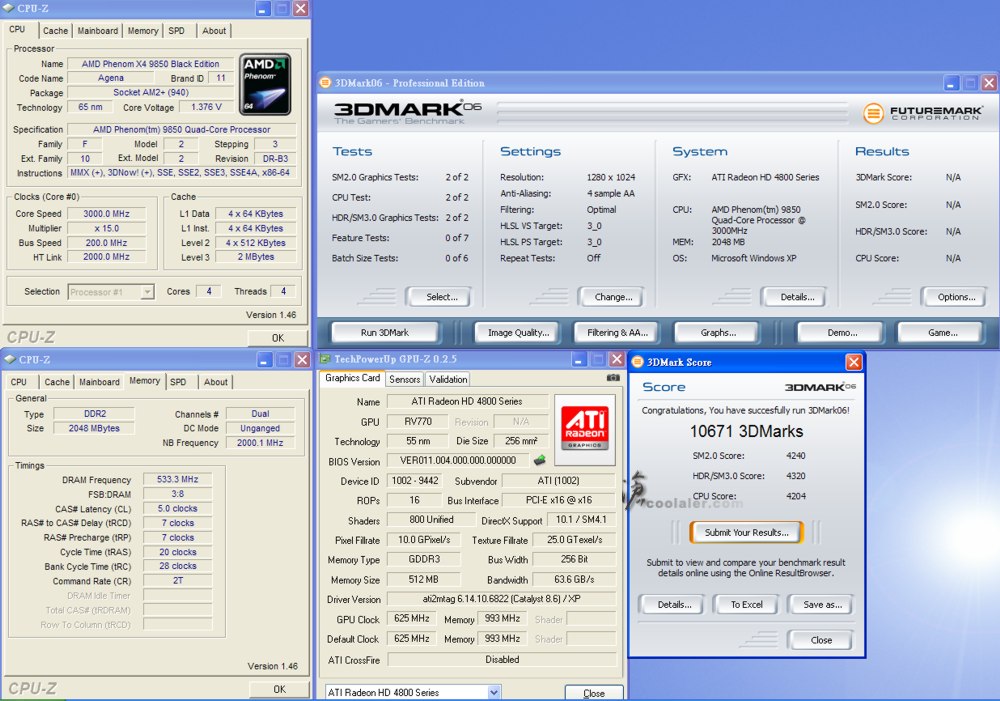
Task: Click Details... button under System in 3DMark06
Action: click(797, 297)
